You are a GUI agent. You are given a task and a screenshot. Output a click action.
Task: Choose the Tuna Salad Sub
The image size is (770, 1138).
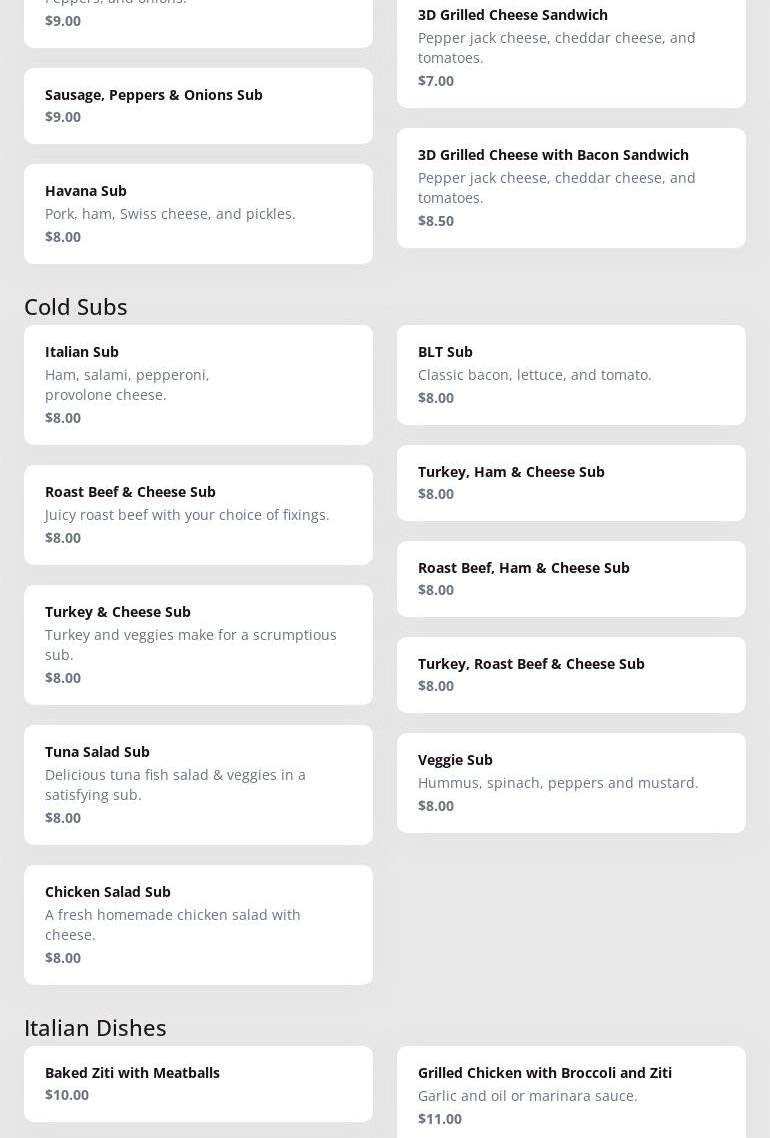[198, 784]
